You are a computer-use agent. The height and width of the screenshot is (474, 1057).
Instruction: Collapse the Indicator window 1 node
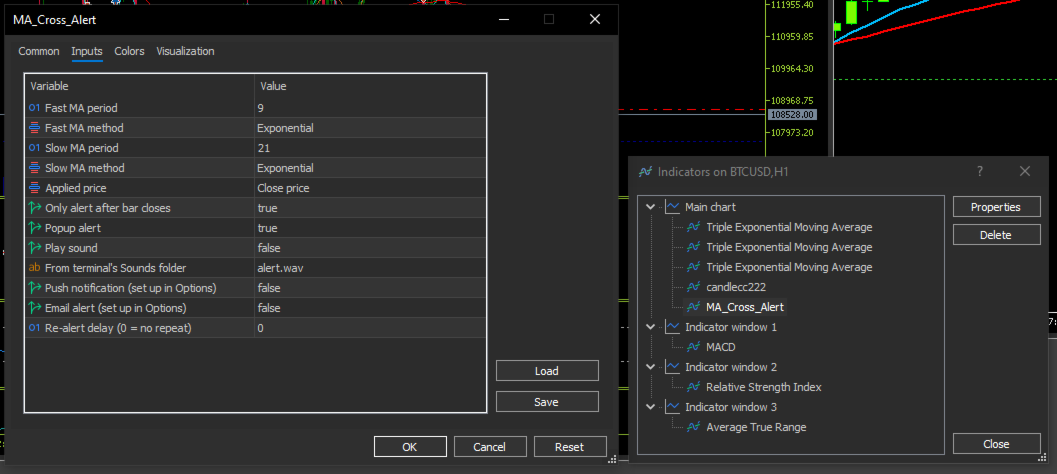click(651, 327)
